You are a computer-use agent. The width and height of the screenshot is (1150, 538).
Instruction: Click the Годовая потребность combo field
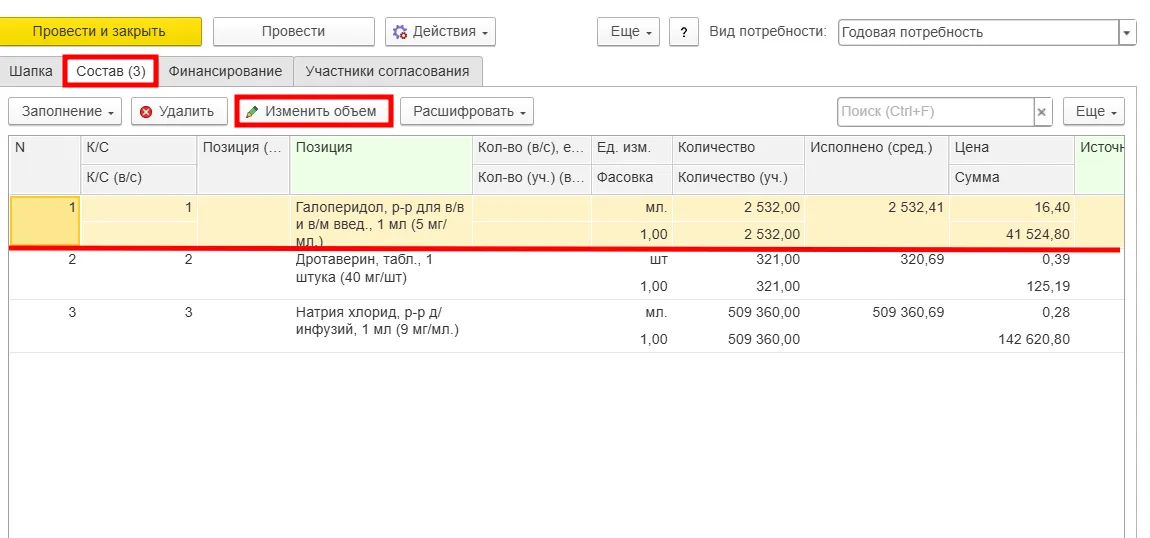978,32
